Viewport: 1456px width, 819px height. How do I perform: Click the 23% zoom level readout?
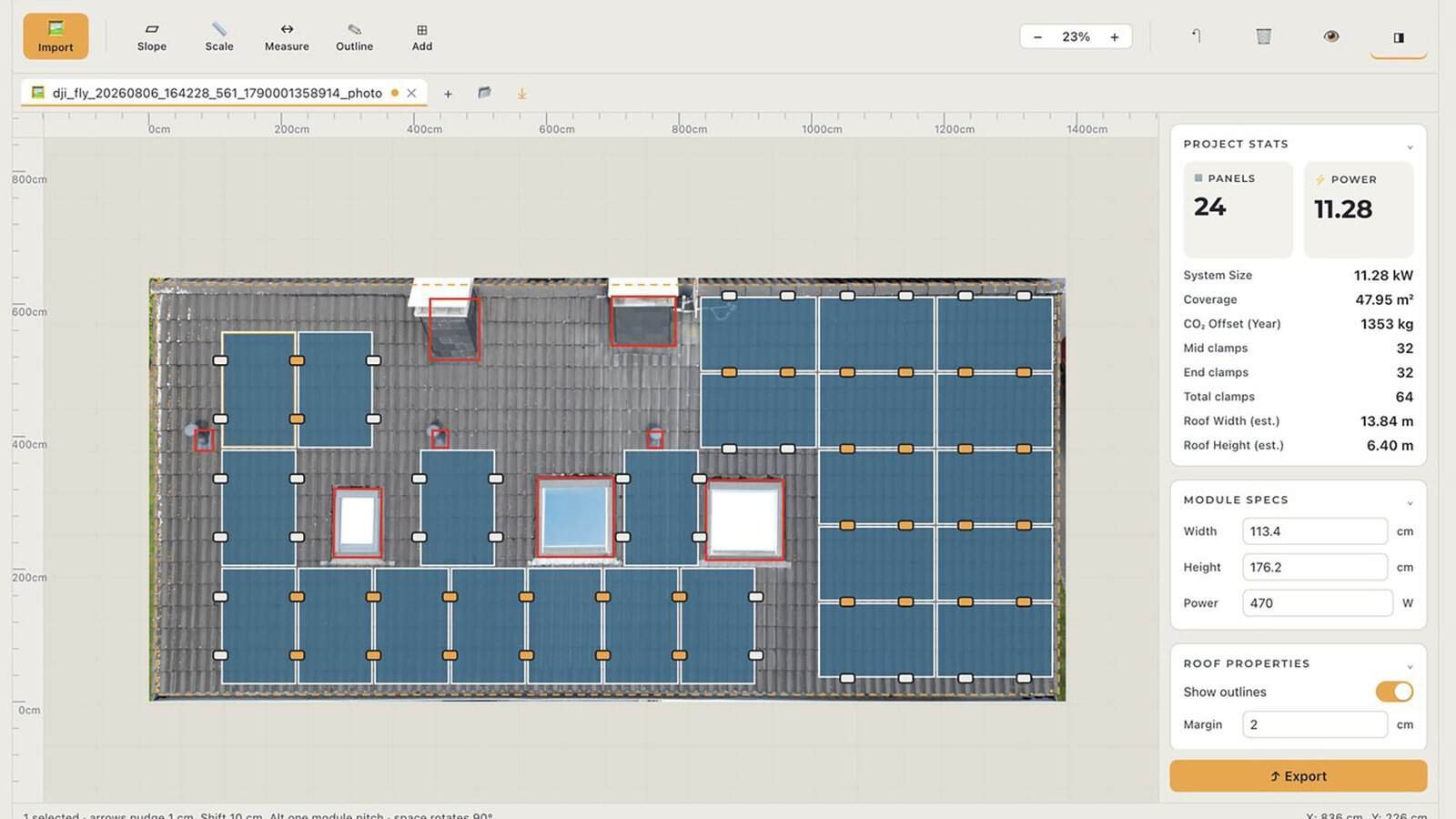tap(1076, 36)
